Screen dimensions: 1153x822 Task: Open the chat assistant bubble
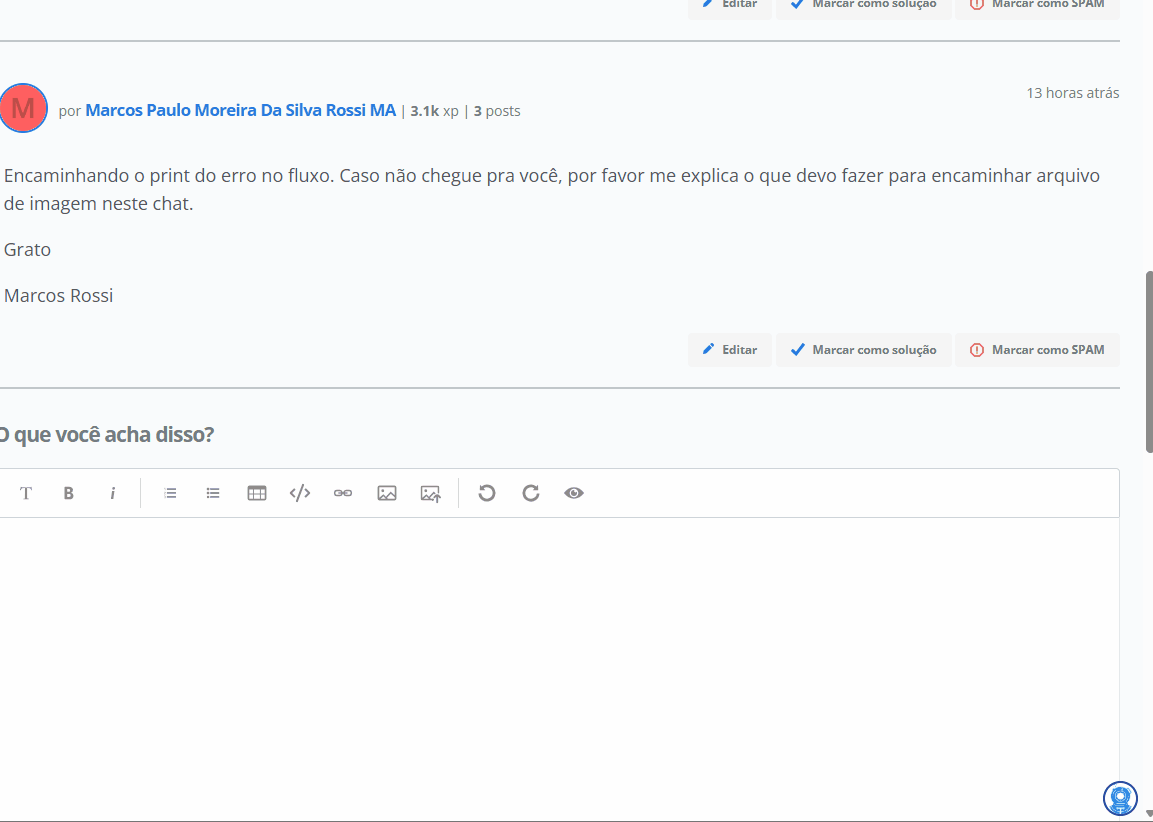1120,798
